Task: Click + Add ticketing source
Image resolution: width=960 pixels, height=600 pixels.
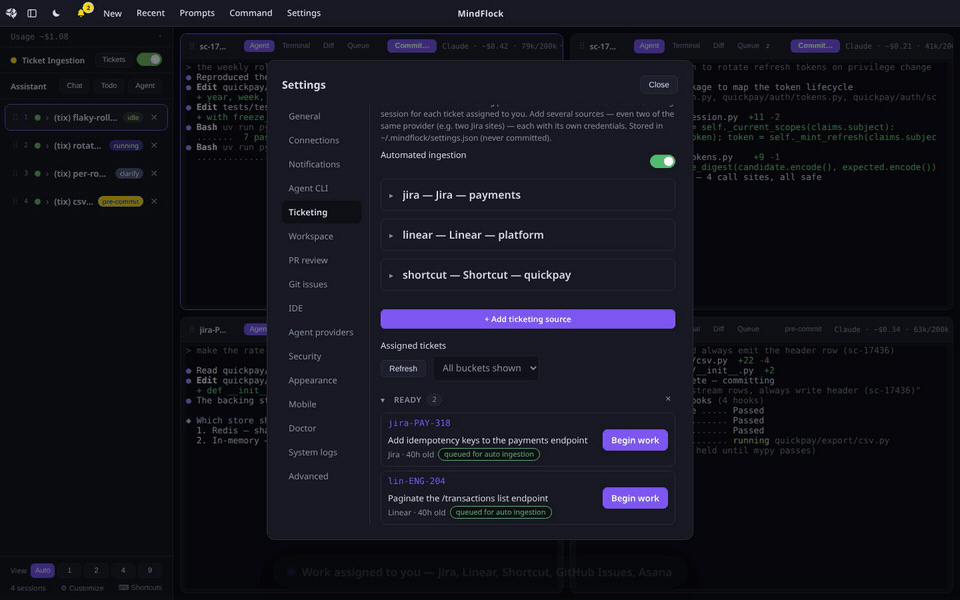Action: [x=528, y=319]
